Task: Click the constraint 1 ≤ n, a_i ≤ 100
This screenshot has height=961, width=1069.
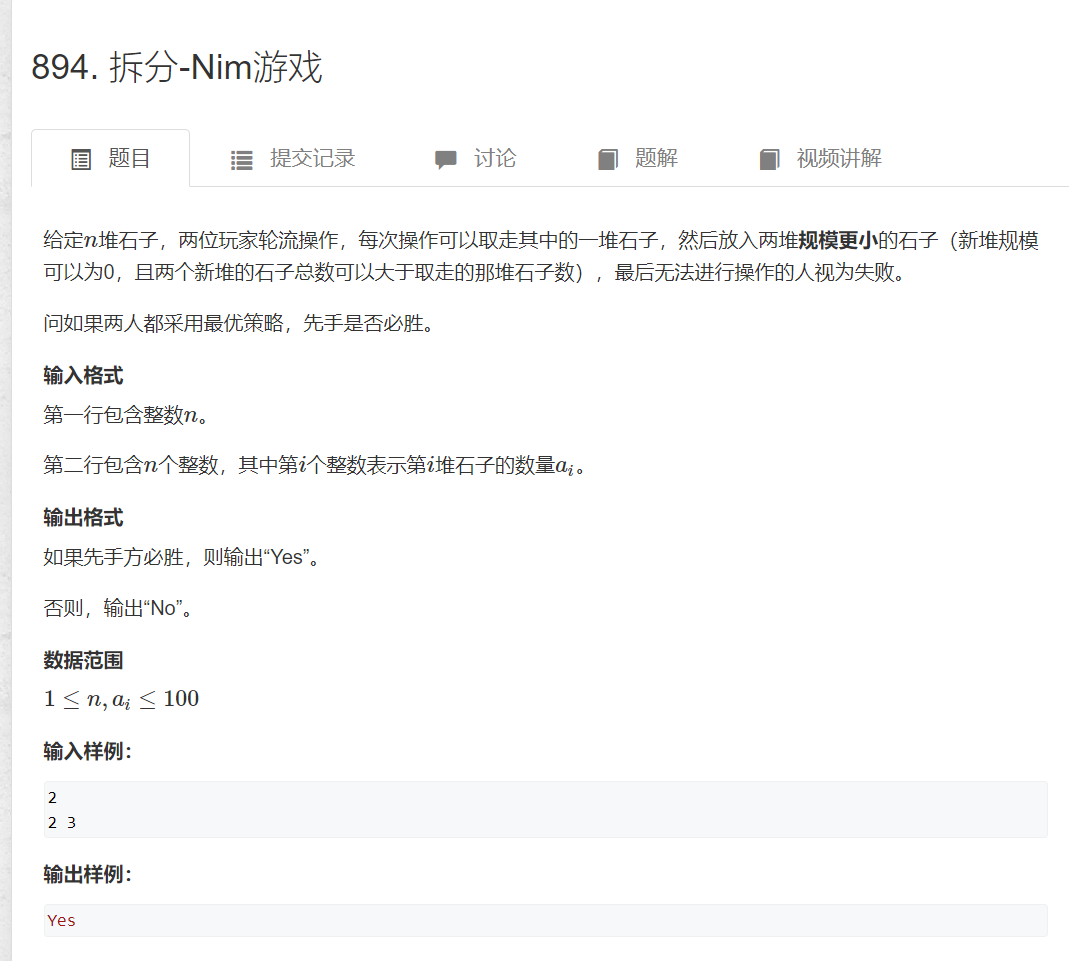Action: pyautogui.click(x=121, y=699)
